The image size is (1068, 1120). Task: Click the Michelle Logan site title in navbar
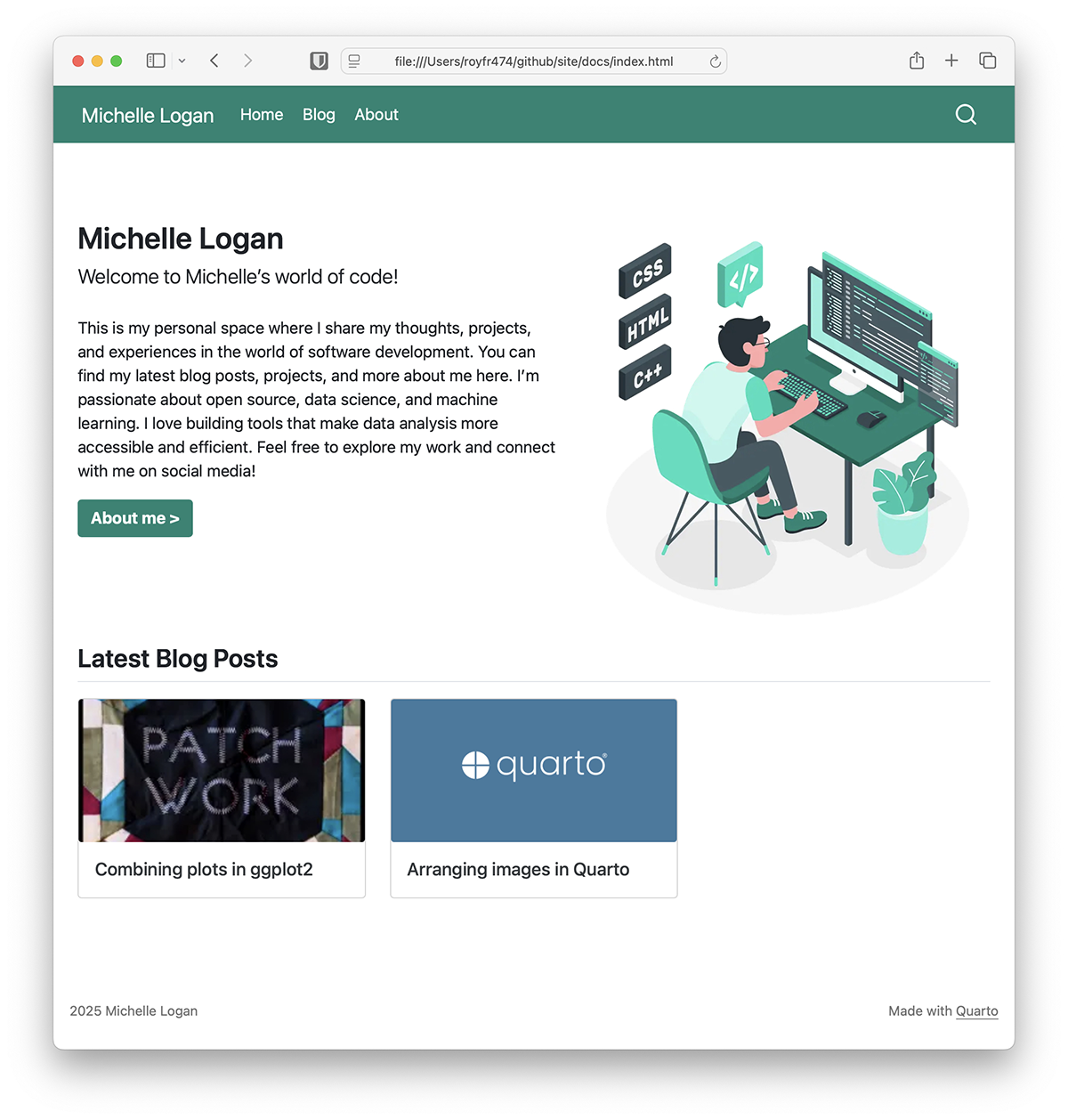[148, 116]
